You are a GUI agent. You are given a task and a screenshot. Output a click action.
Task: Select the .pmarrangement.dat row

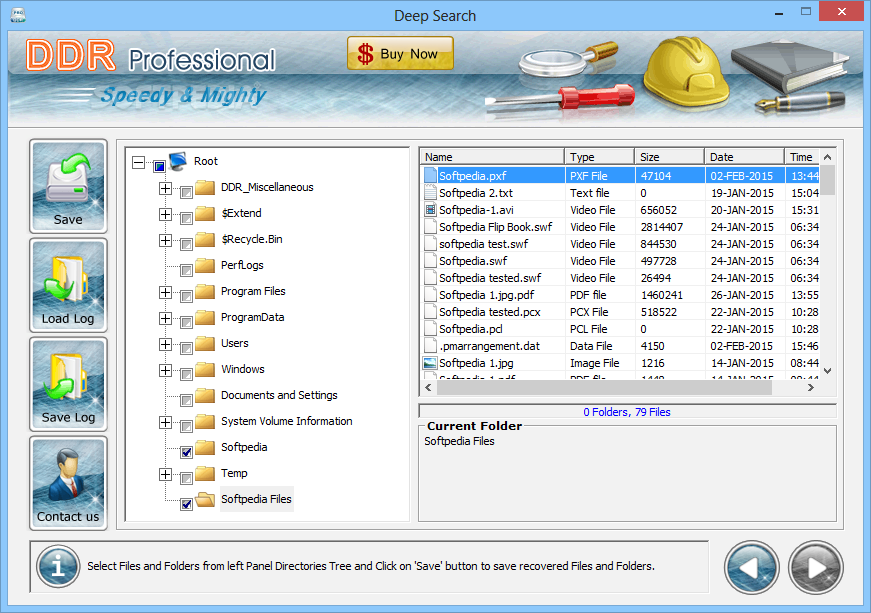620,346
